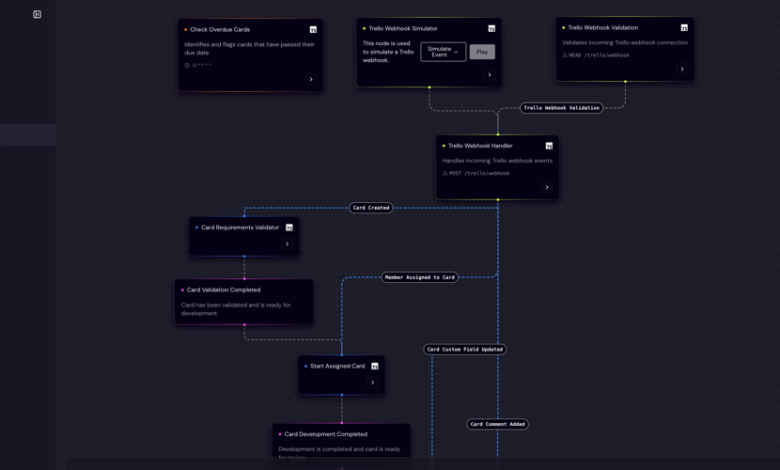Screen dimensions: 780x470
Task: Click the Play button in the simulator
Action: click(x=482, y=52)
